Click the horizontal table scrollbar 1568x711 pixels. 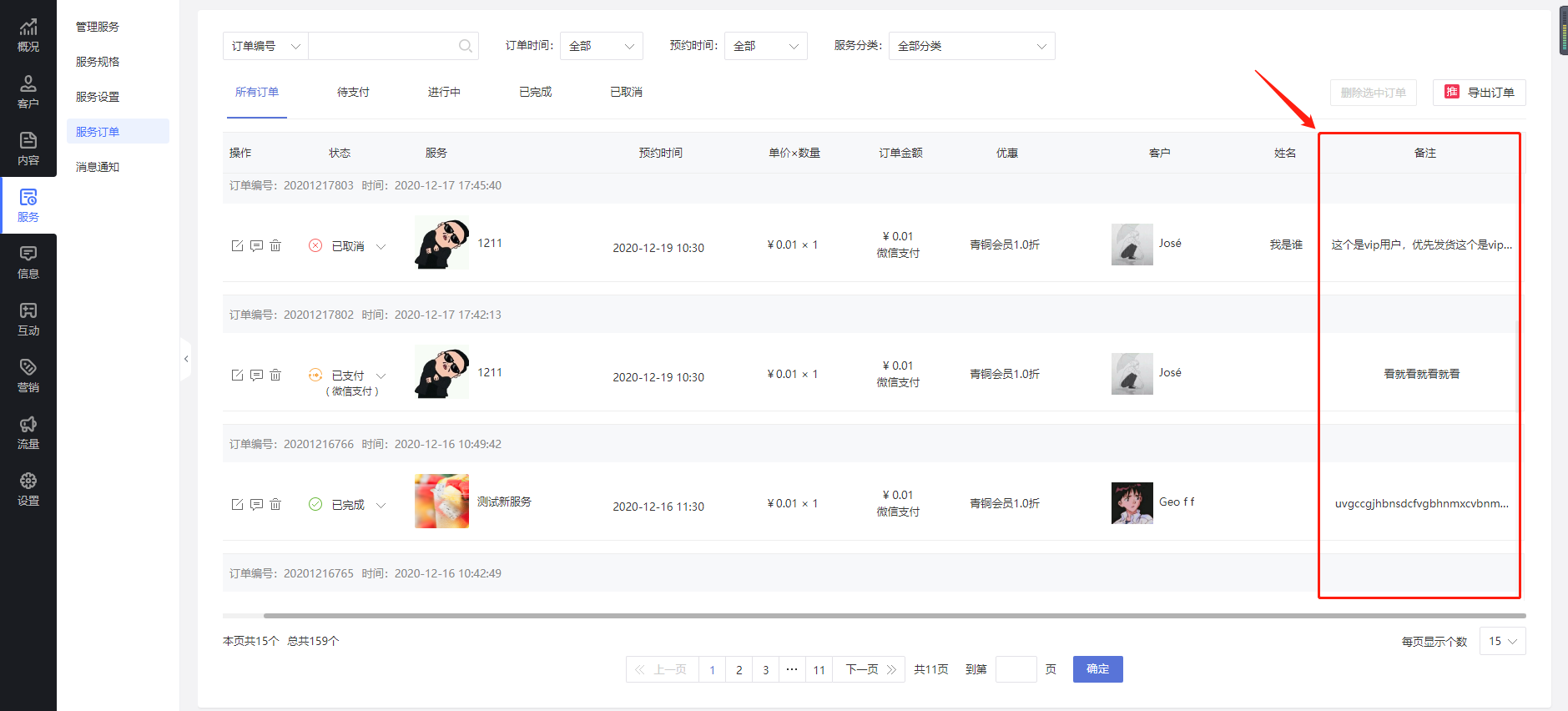(x=895, y=616)
